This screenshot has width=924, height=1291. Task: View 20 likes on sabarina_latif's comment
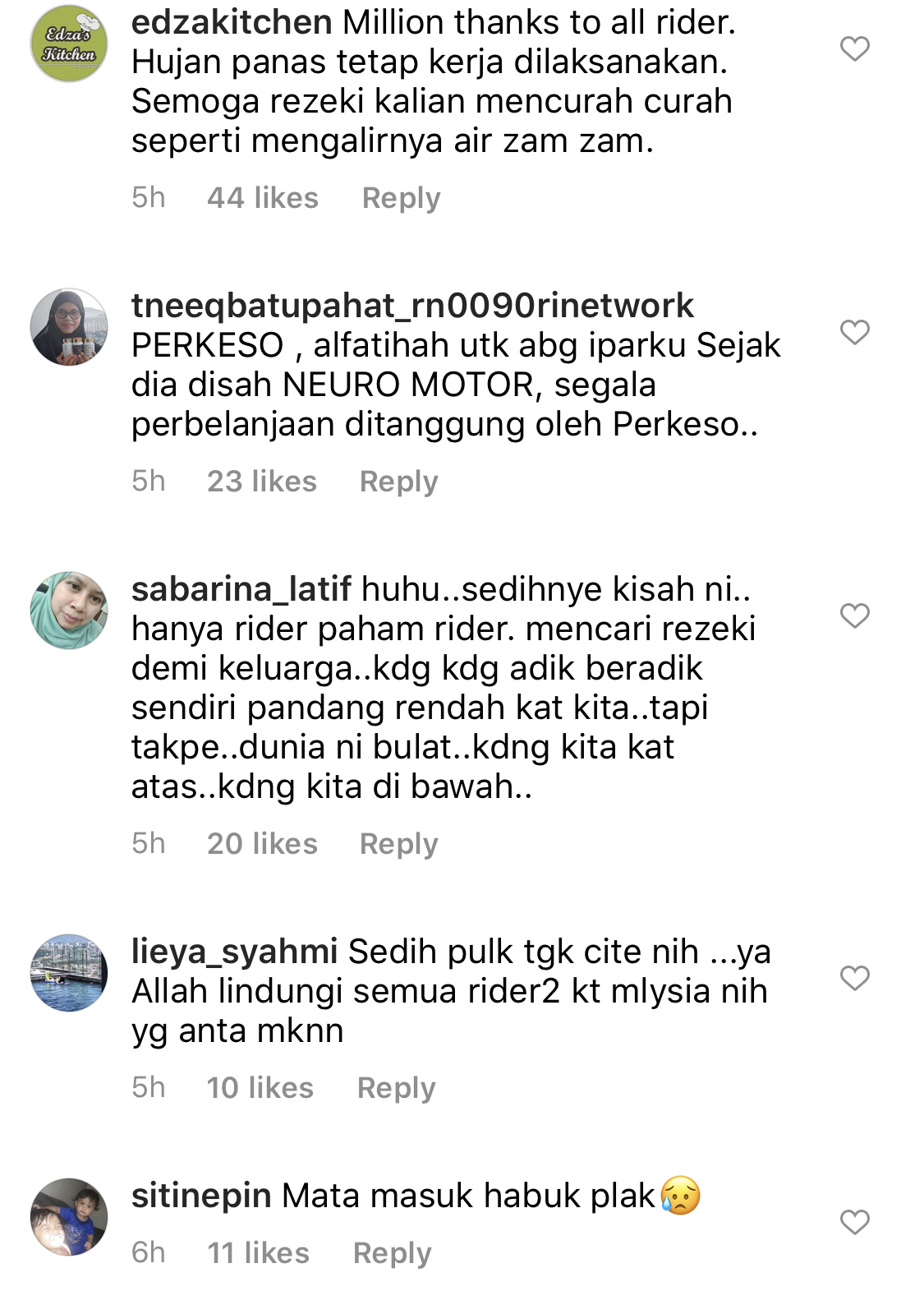click(x=262, y=844)
